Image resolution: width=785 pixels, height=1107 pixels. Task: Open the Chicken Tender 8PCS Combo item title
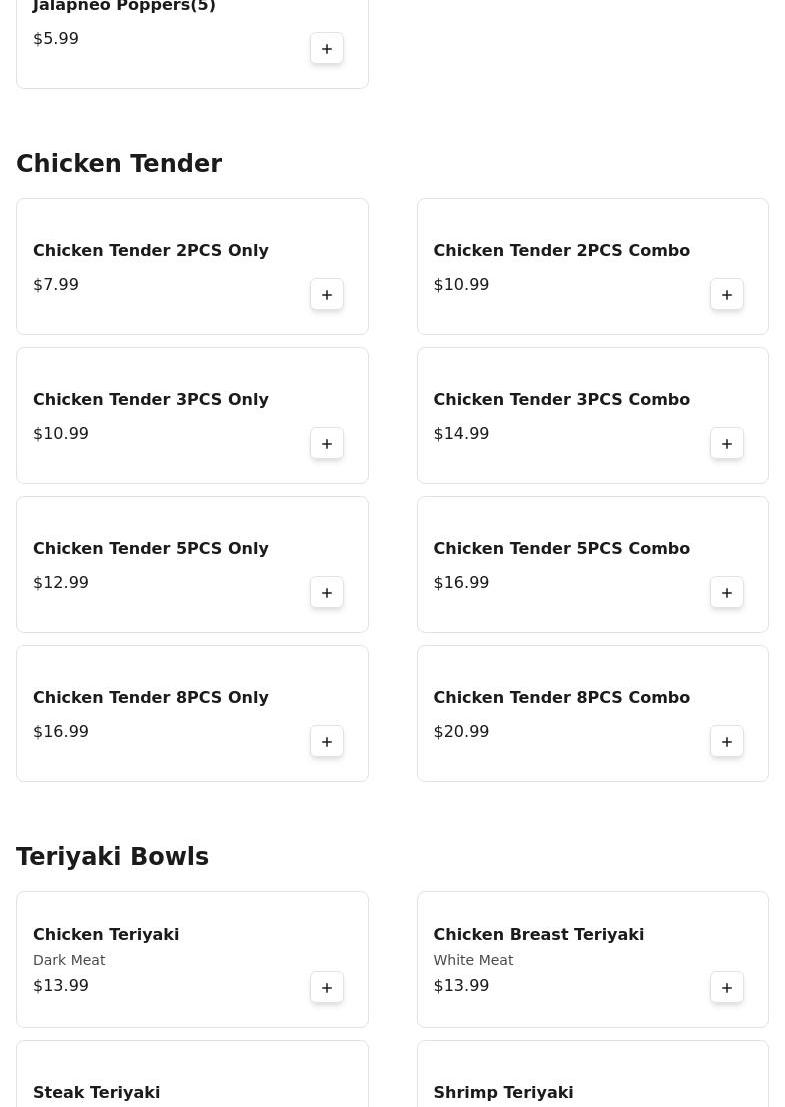(561, 698)
